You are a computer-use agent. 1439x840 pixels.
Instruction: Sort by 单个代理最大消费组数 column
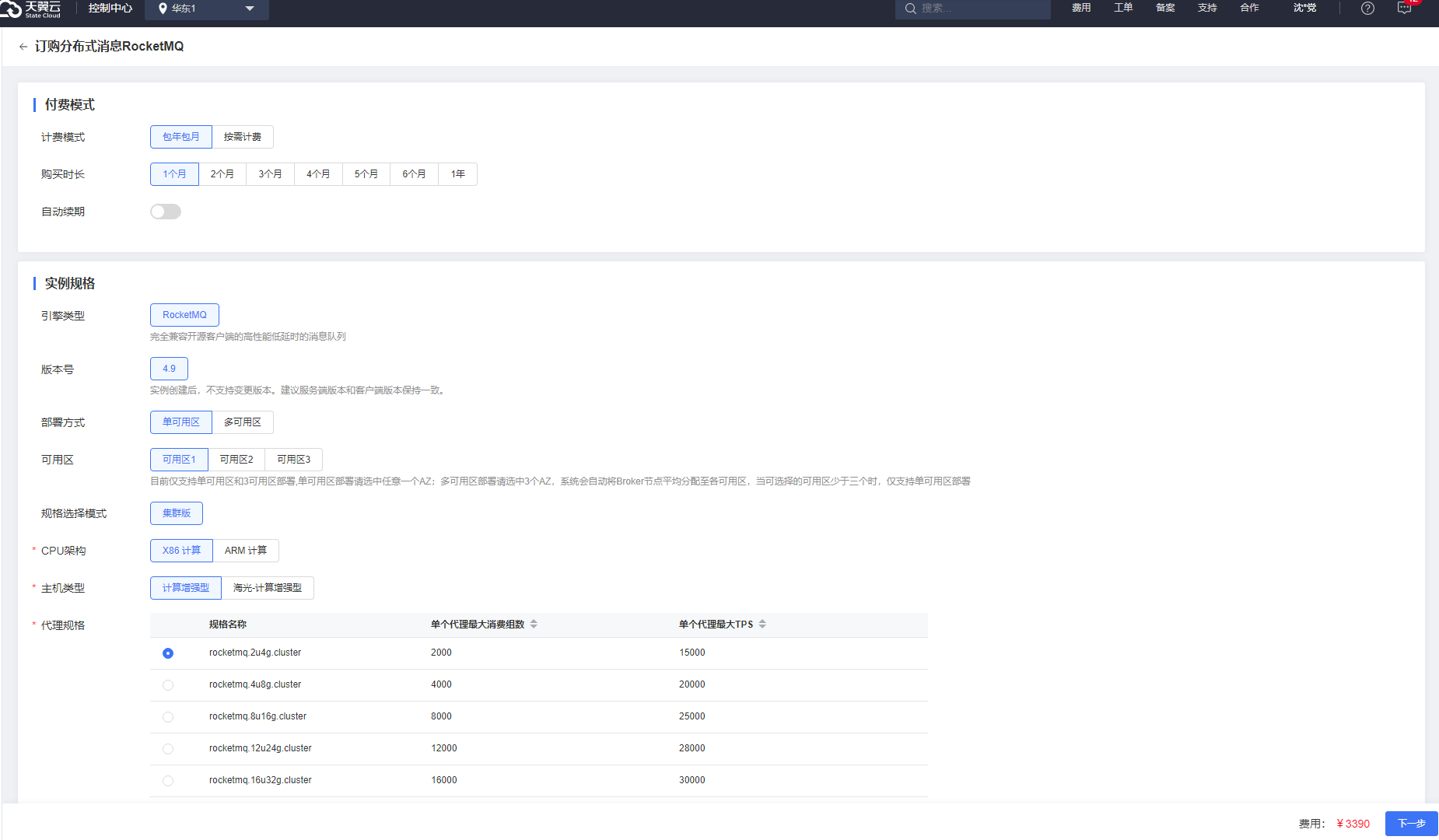[x=534, y=625]
